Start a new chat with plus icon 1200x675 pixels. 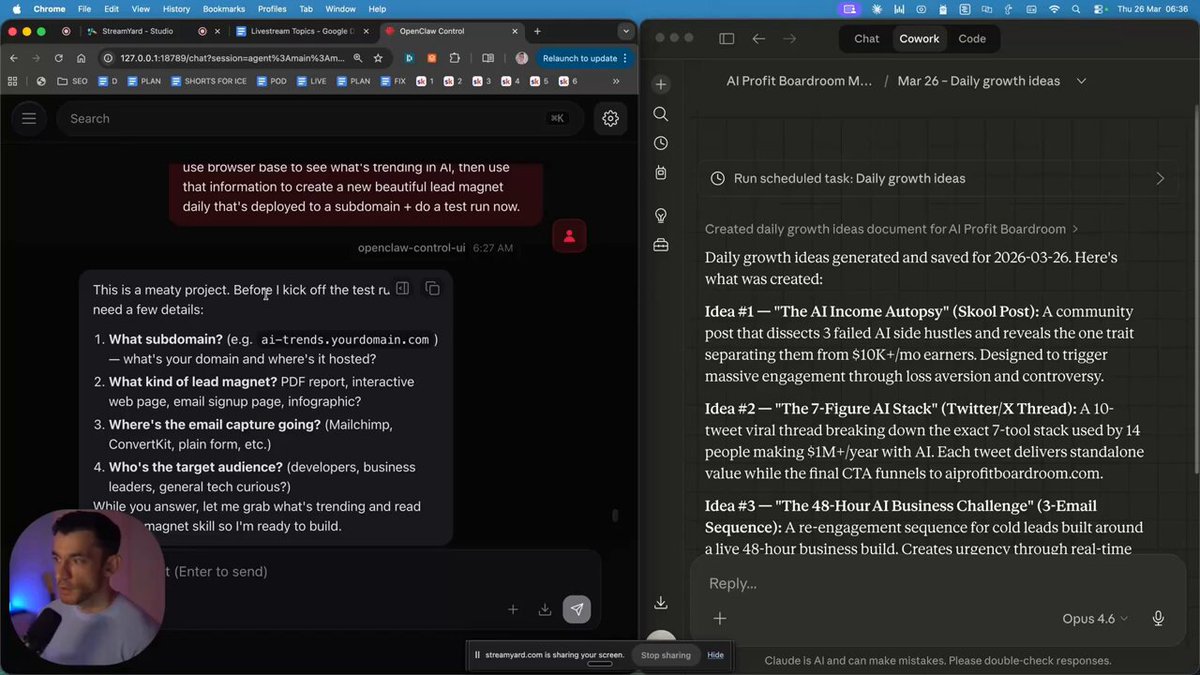[661, 84]
